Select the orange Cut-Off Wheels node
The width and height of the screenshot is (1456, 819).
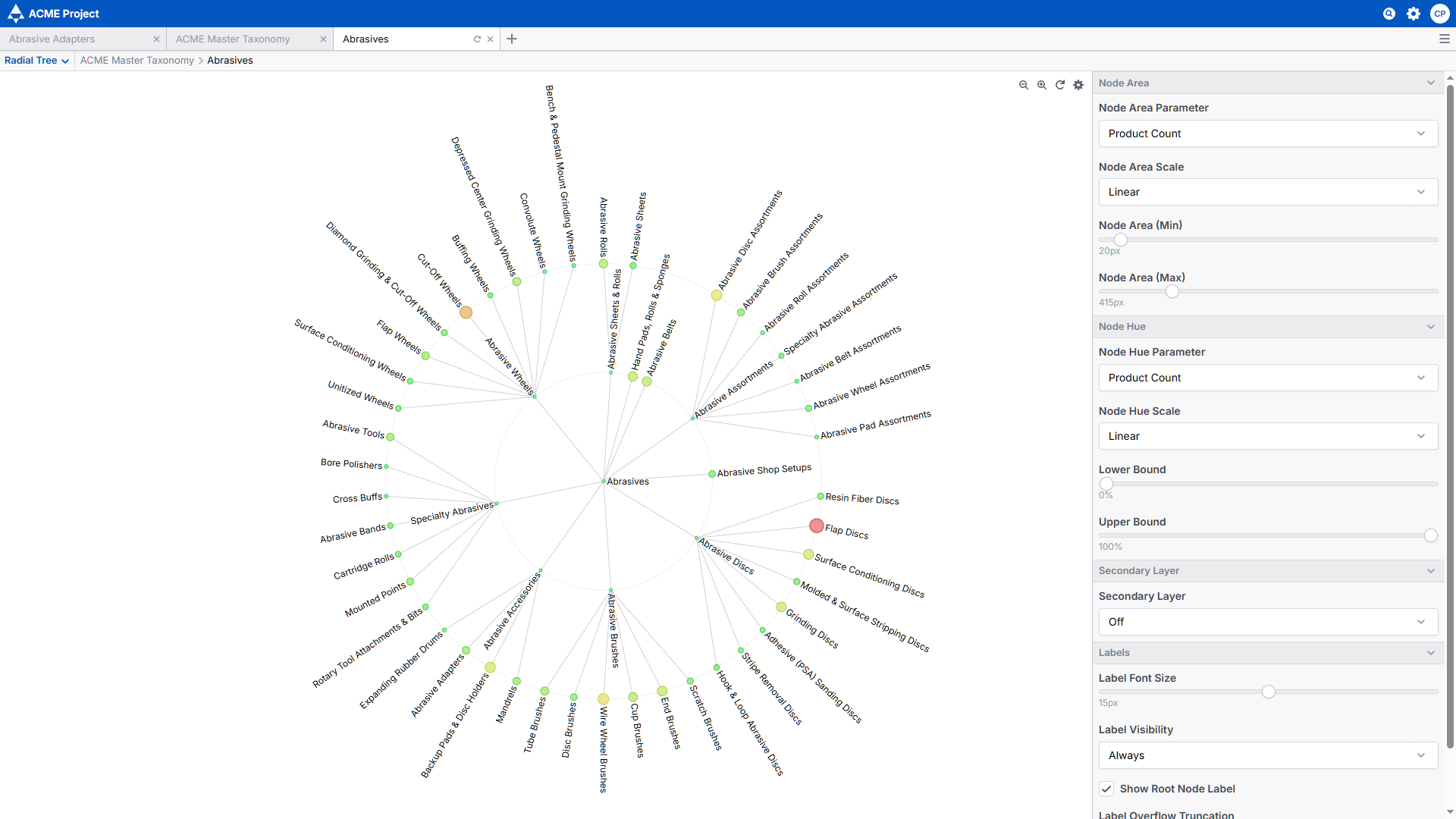[x=466, y=312]
